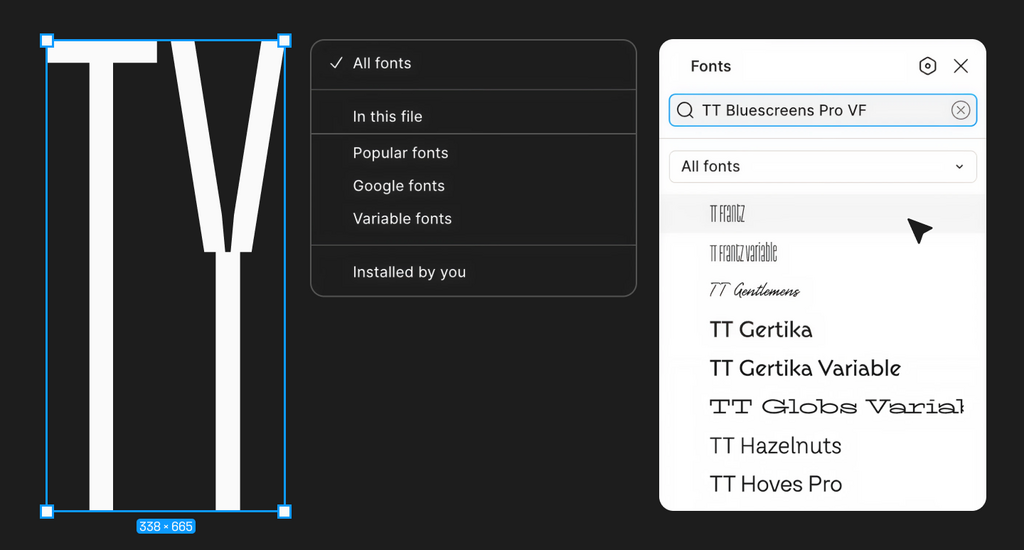Click the search magnifier icon
1024x550 pixels.
tap(685, 110)
